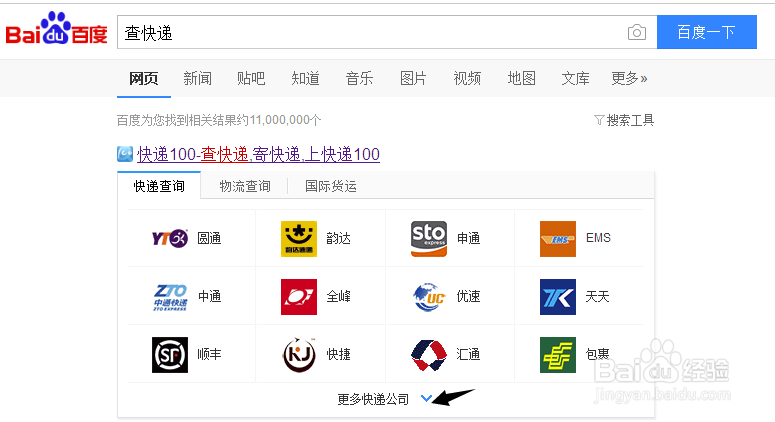Viewport: 775px width, 422px height.
Task: Select the 物流查询 tab
Action: [245, 186]
